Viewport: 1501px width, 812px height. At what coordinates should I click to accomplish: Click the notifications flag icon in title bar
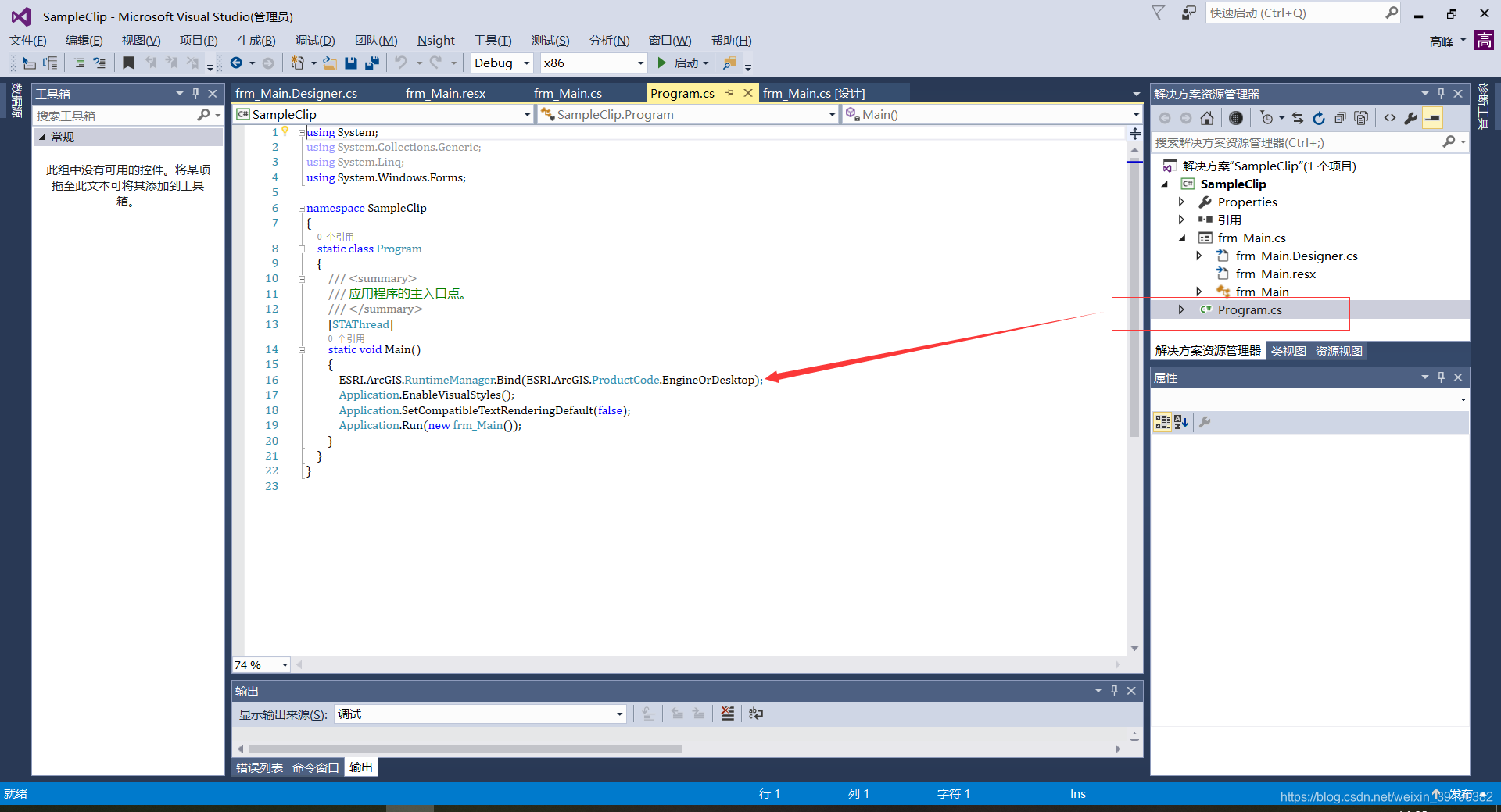[x=1159, y=13]
